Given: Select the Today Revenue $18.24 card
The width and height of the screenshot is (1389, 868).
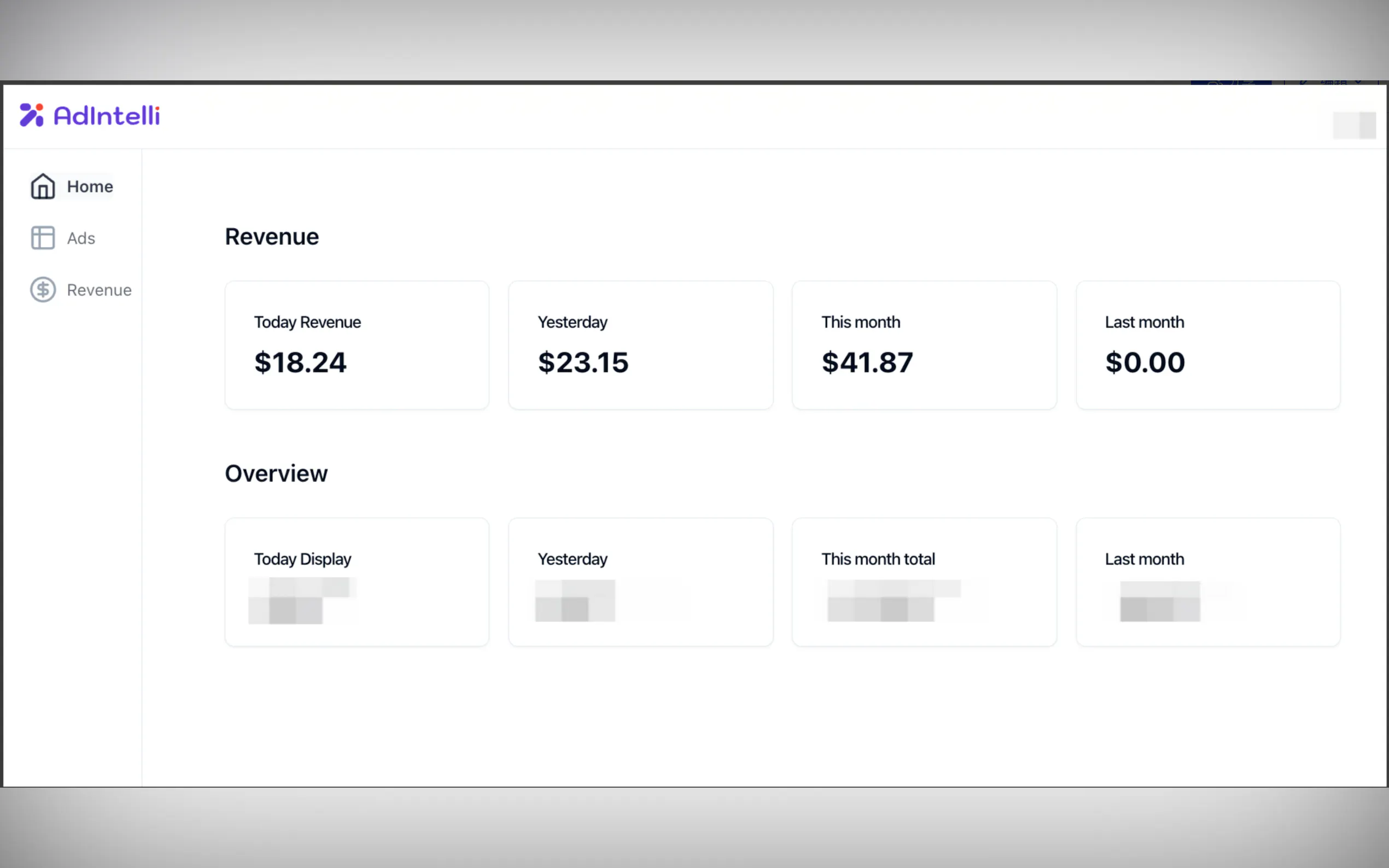Looking at the screenshot, I should [357, 345].
